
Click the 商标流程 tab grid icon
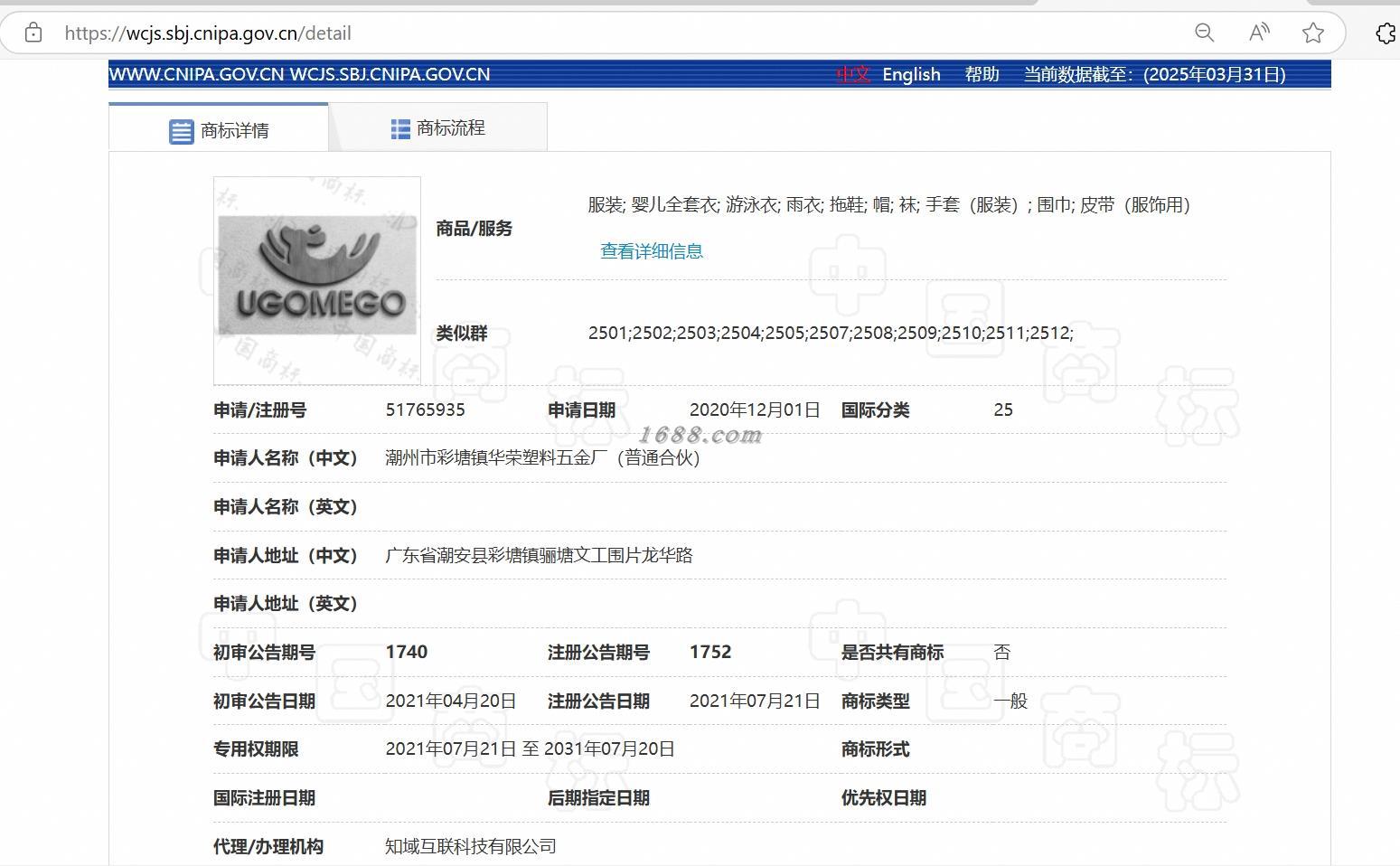point(400,129)
